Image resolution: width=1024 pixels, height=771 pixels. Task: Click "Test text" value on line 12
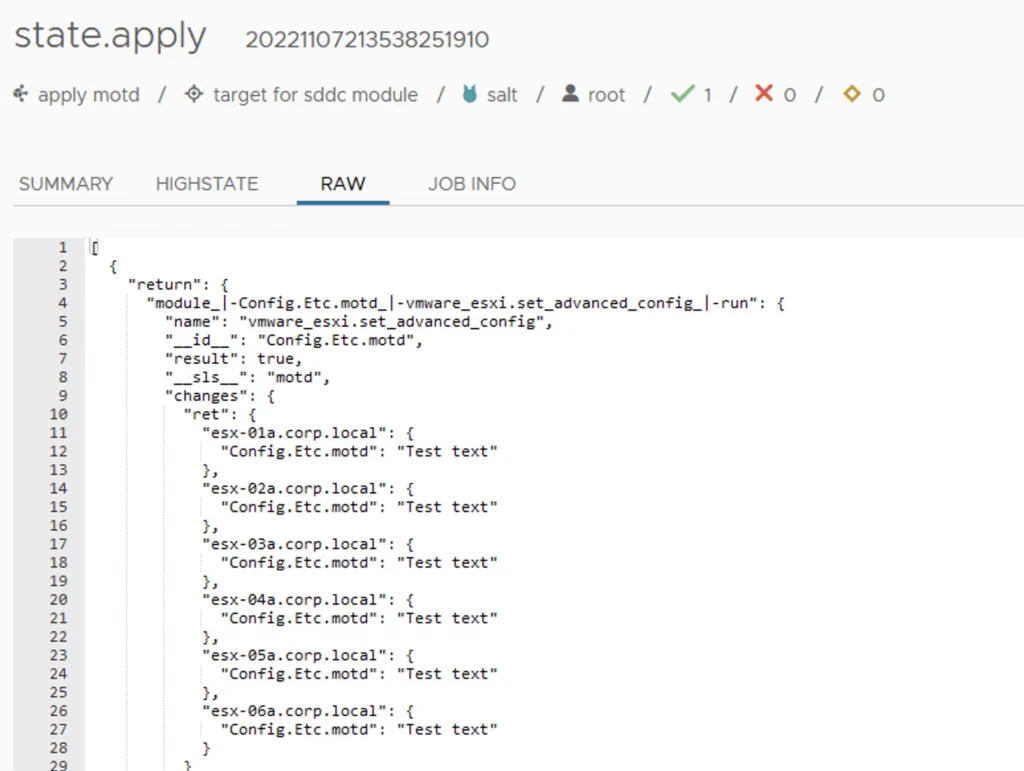pyautogui.click(x=447, y=451)
